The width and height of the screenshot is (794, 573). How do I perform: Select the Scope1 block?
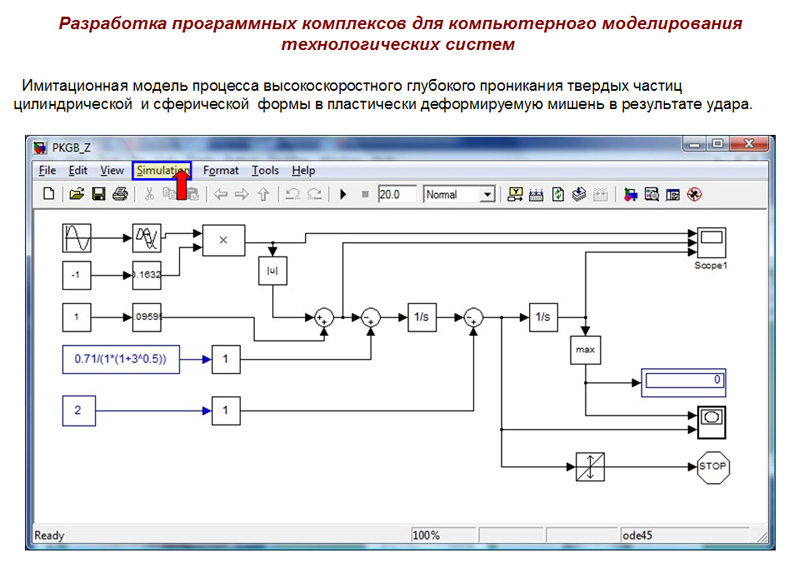tap(711, 242)
